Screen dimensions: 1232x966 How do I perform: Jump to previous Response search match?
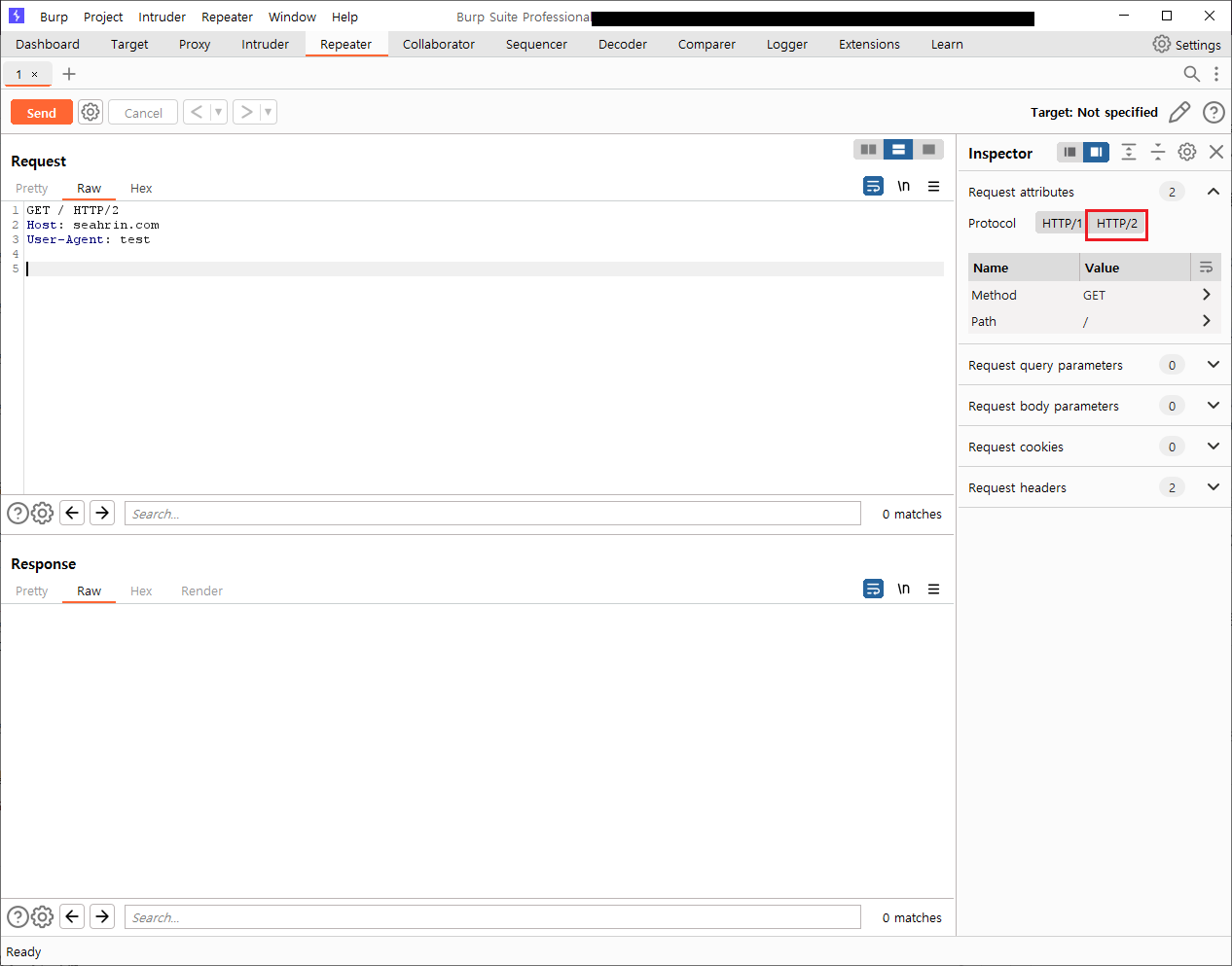(x=72, y=916)
